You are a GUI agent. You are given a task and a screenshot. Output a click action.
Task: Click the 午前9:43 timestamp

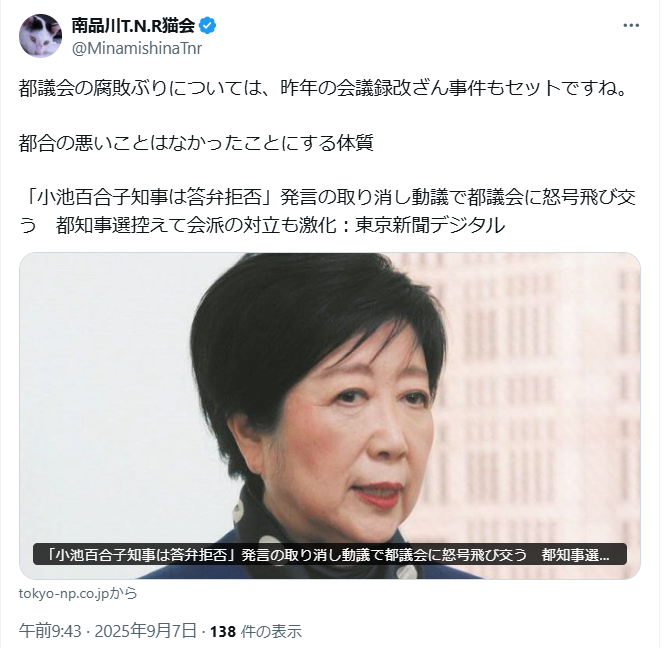[50, 631]
